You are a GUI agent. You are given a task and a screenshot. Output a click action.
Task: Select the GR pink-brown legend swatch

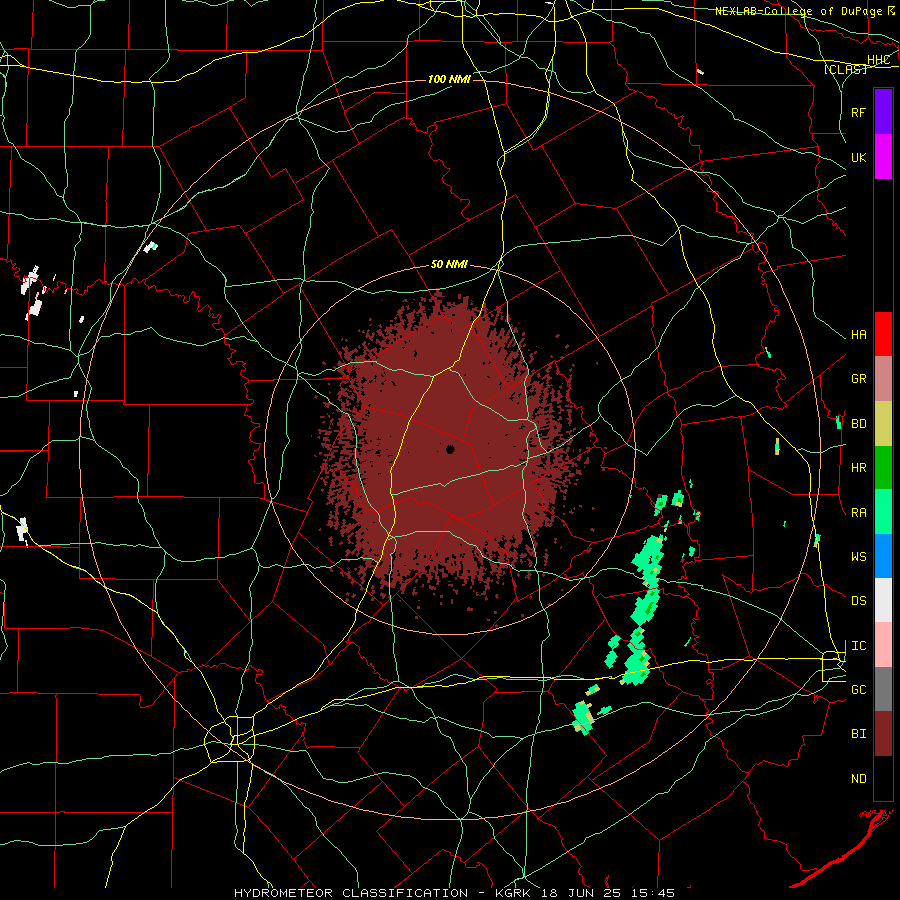[x=883, y=379]
